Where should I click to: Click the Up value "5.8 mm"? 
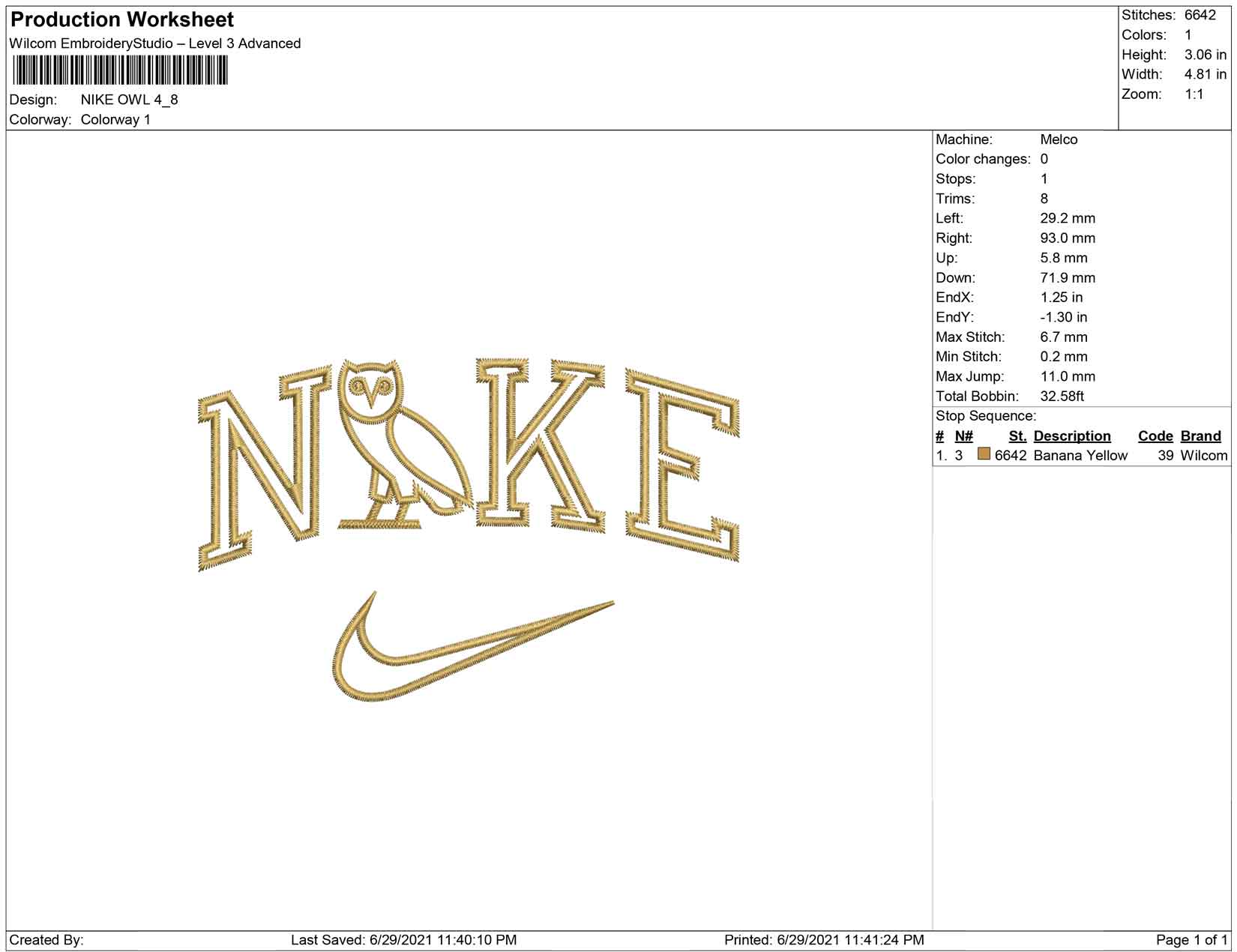[1064, 258]
